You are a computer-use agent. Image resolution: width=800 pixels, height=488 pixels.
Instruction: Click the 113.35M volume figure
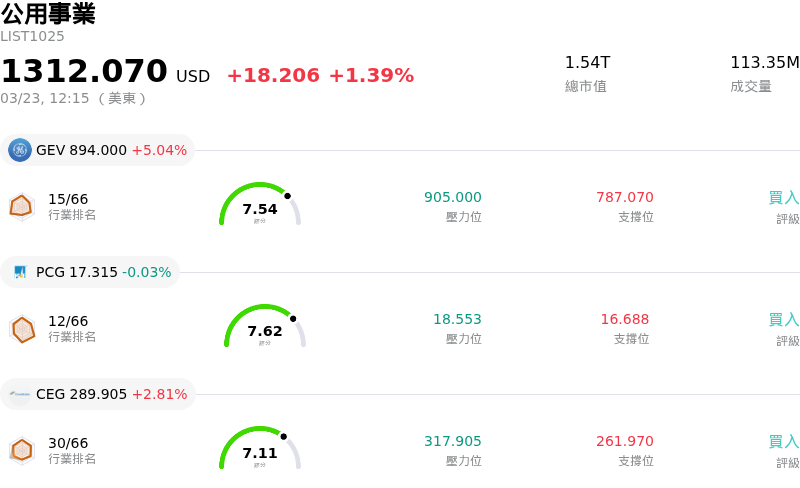pos(764,62)
